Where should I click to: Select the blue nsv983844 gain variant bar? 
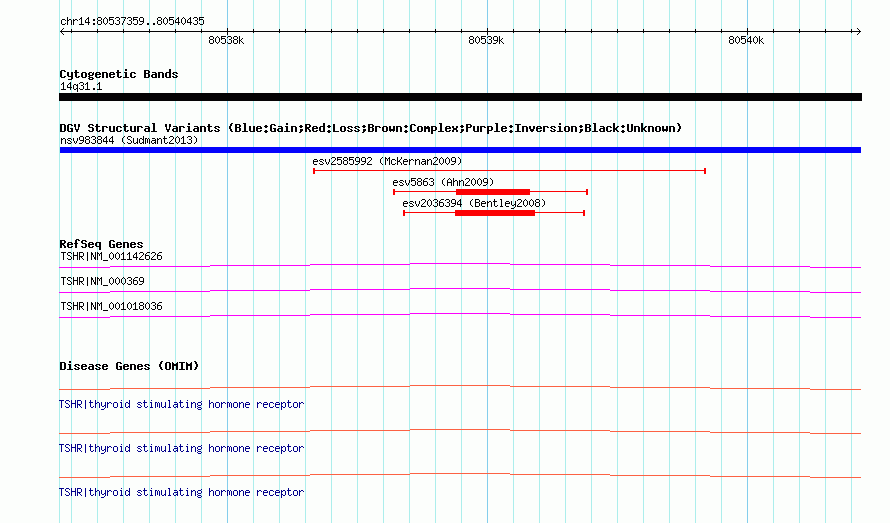(x=460, y=150)
